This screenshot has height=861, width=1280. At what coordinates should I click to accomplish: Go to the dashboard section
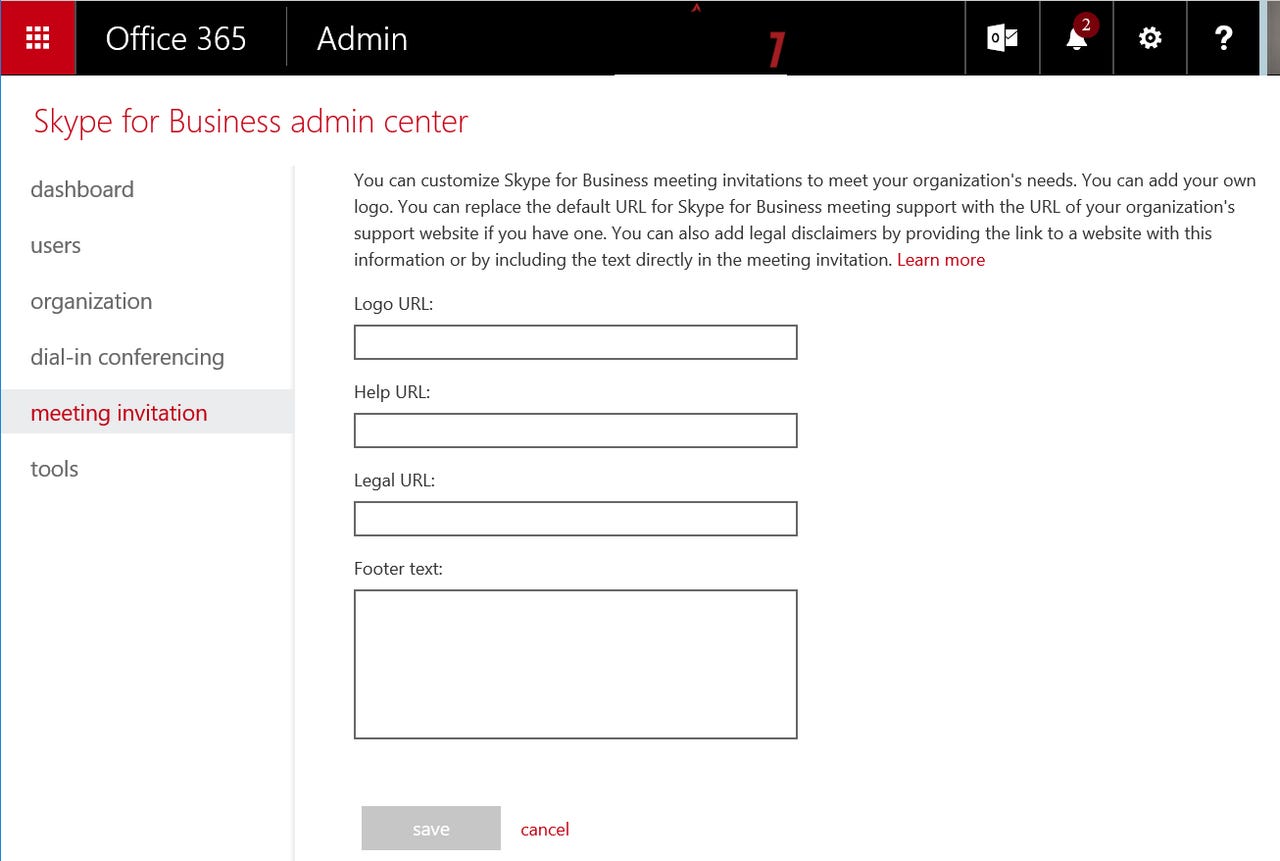click(x=82, y=189)
